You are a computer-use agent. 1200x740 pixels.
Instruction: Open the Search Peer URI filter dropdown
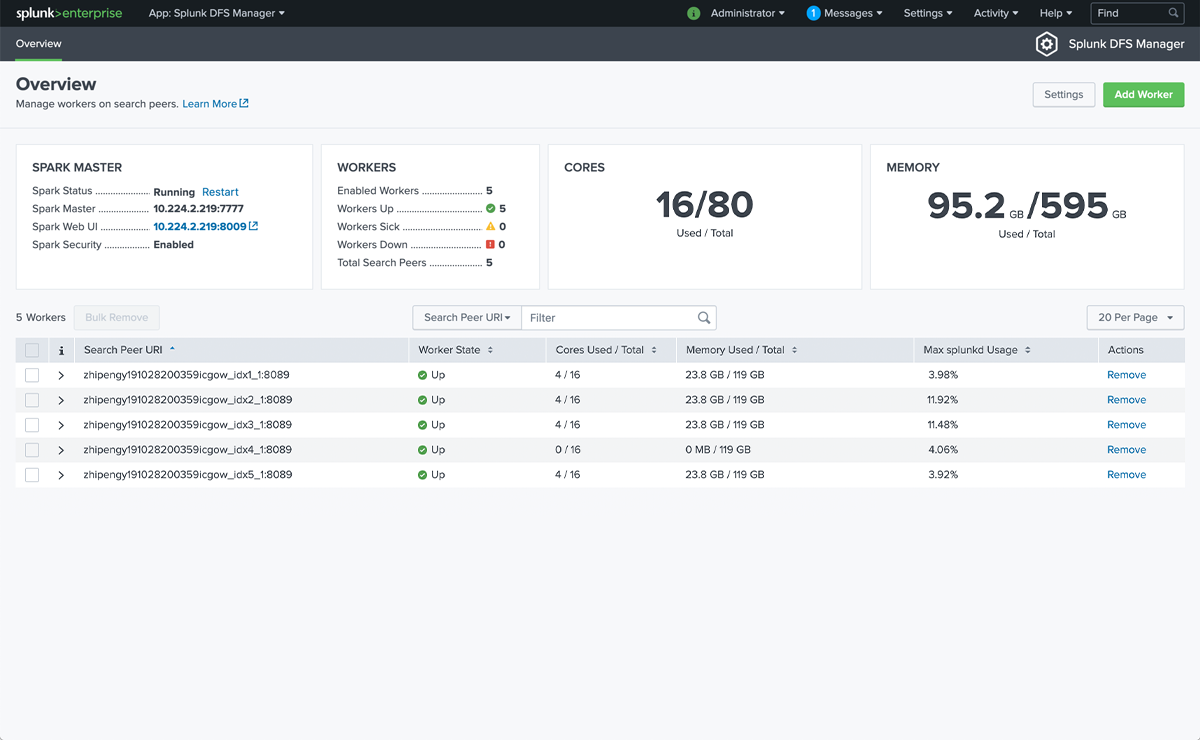coord(467,318)
